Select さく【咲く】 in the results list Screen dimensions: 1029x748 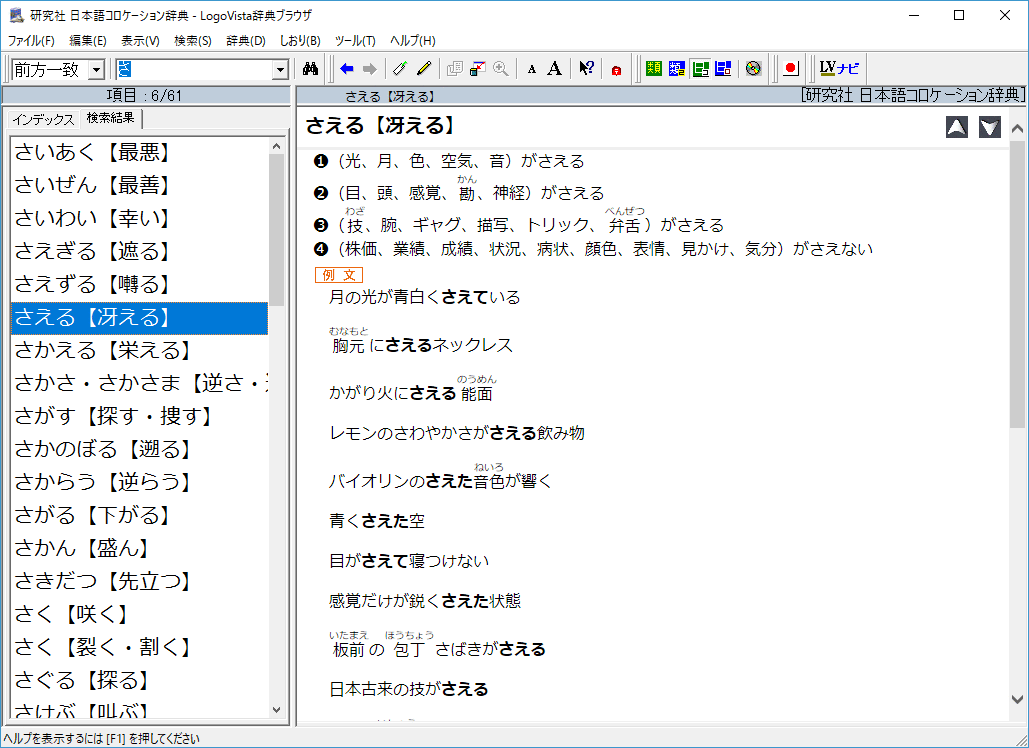[139, 614]
